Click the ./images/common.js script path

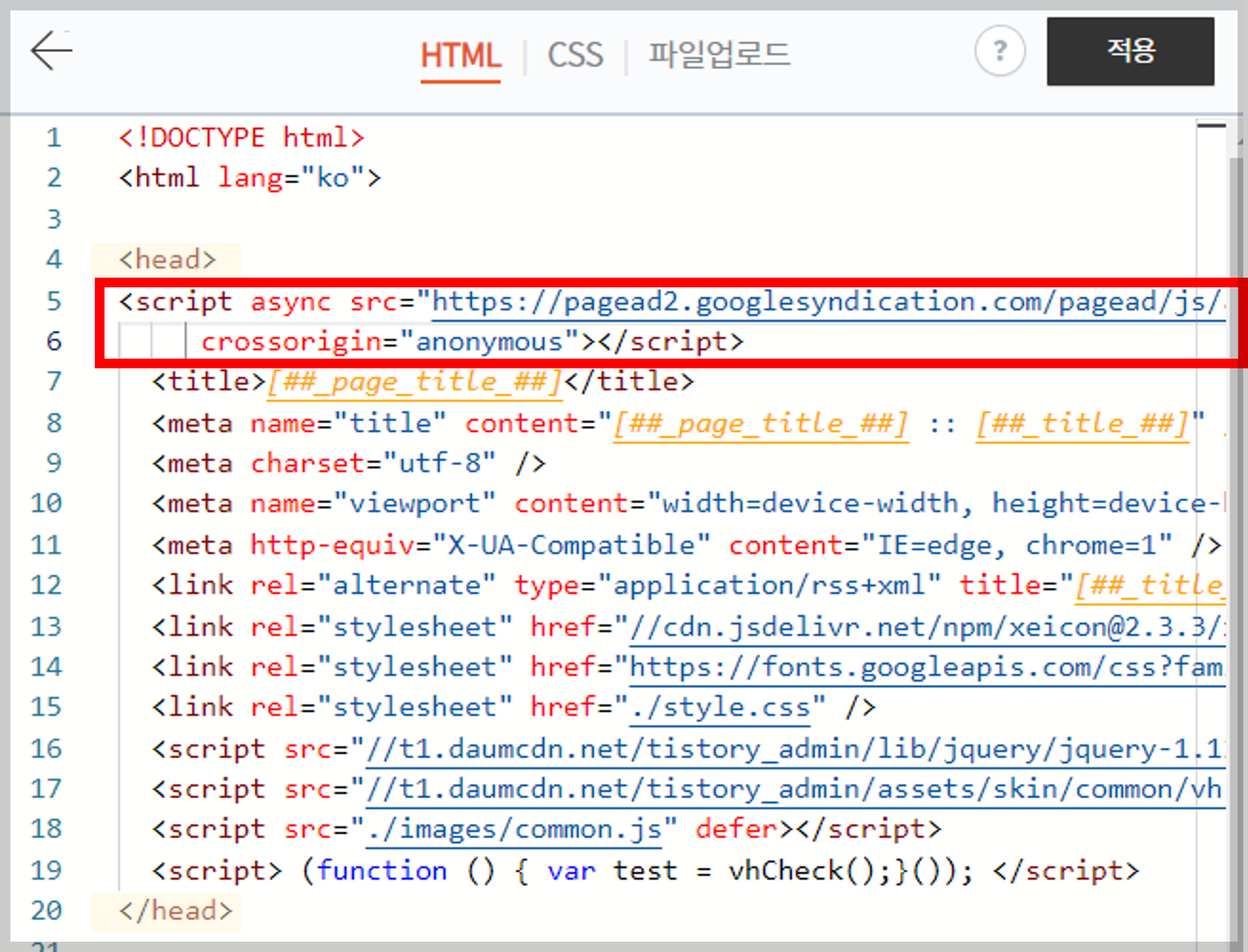pos(514,829)
